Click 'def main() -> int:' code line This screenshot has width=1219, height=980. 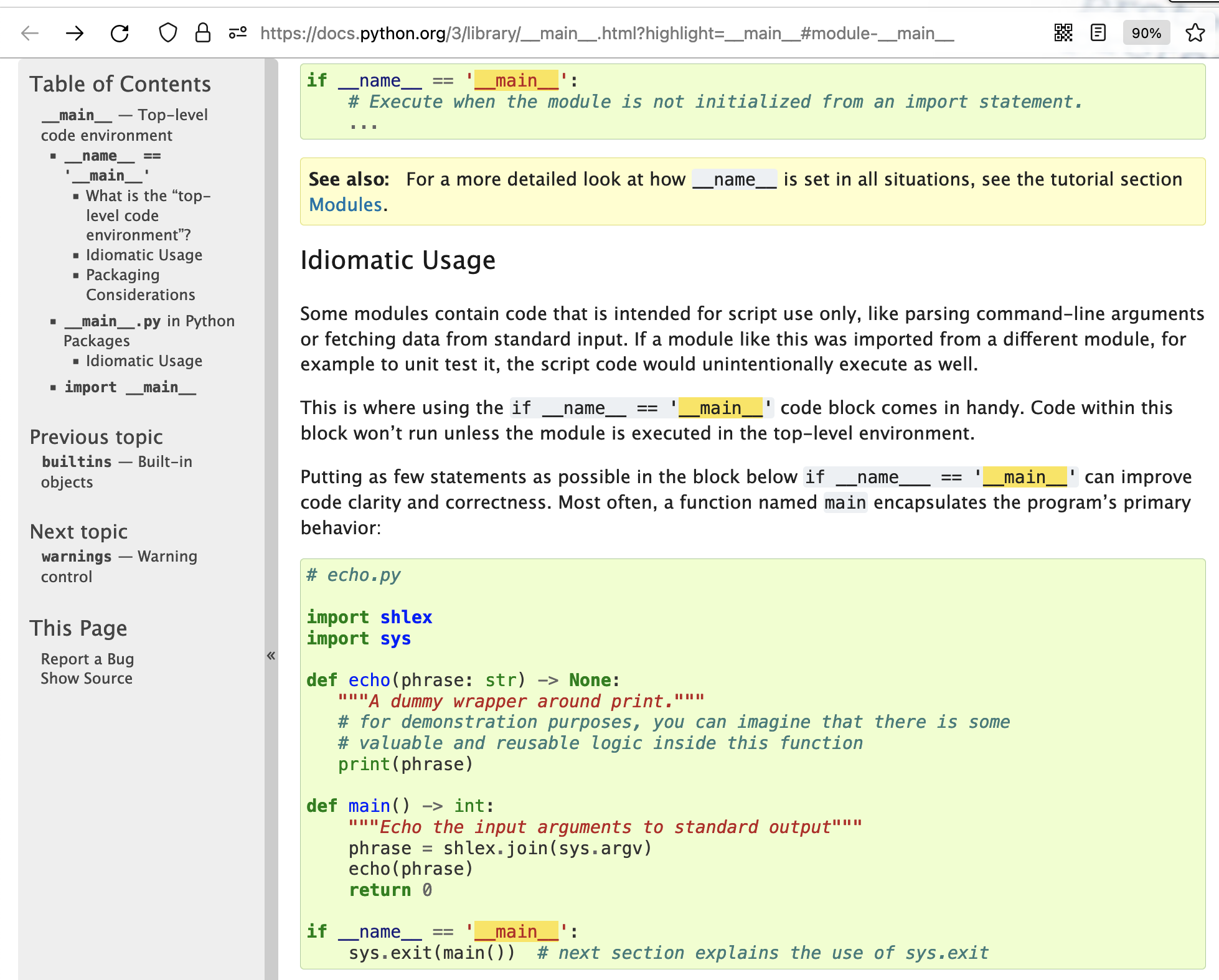tap(400, 806)
